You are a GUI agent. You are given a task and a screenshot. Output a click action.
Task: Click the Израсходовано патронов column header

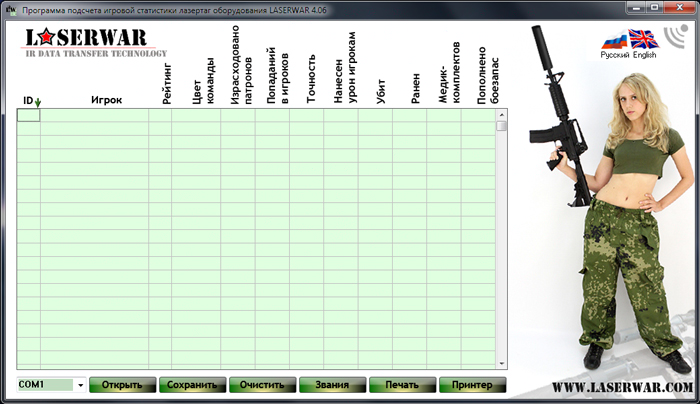241,65
